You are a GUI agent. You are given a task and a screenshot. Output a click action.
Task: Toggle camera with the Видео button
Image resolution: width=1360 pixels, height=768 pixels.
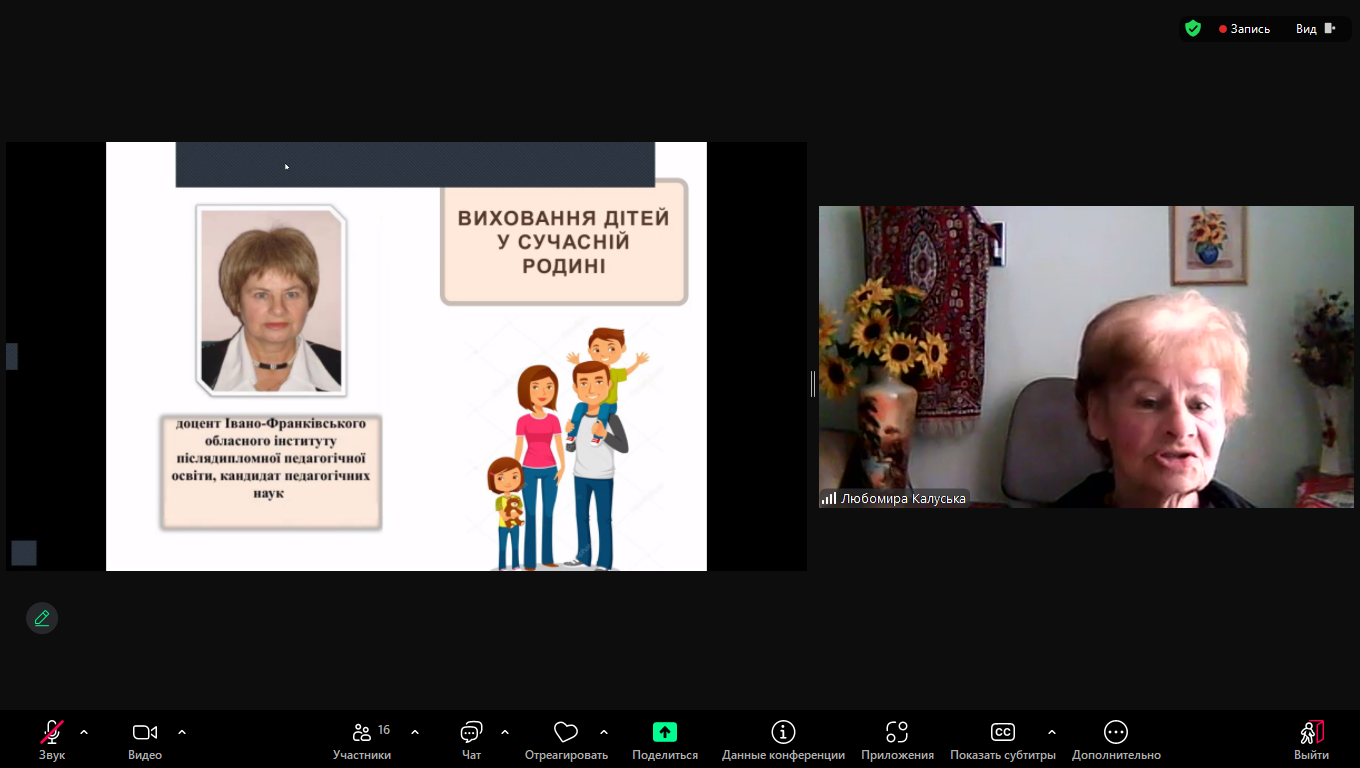(x=145, y=732)
